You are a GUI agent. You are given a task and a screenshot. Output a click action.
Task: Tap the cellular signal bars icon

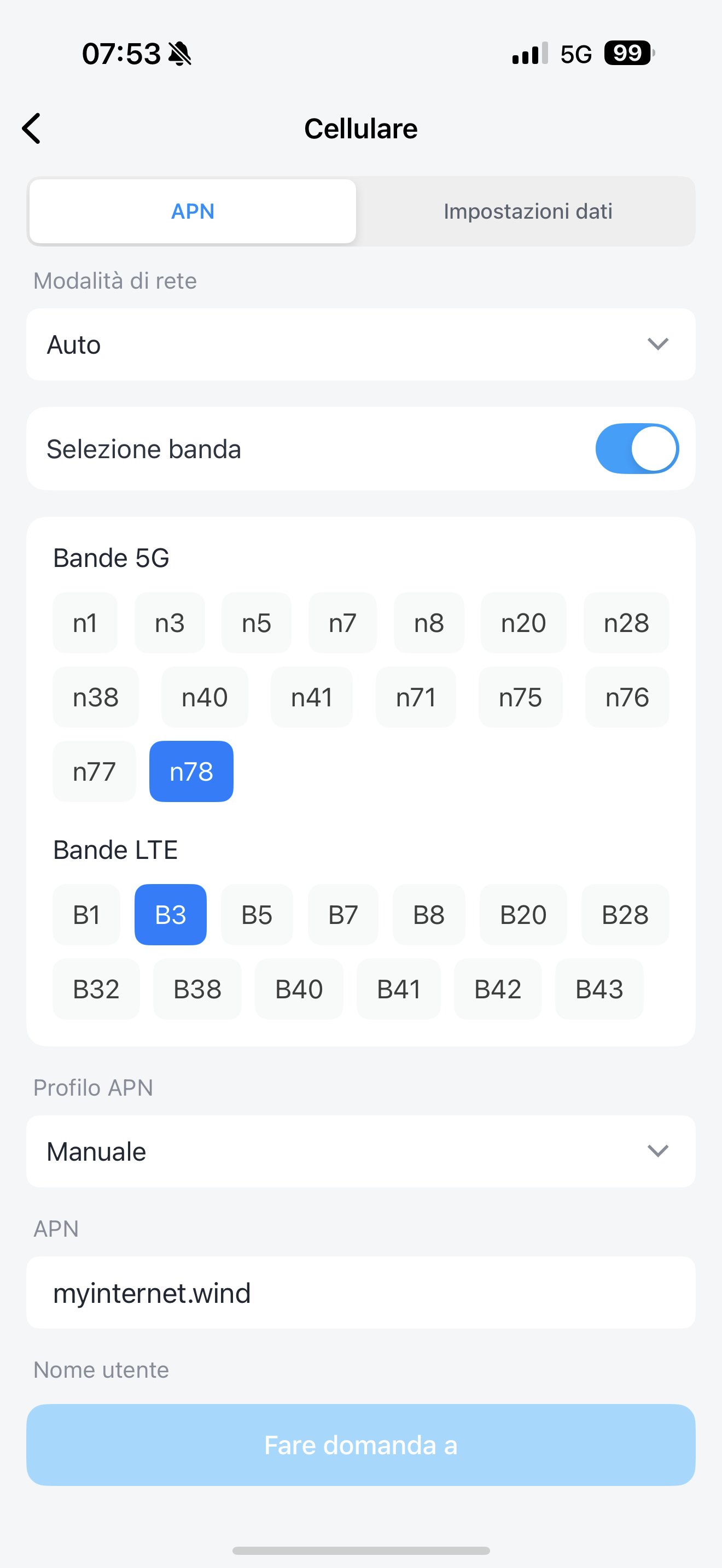coord(529,54)
